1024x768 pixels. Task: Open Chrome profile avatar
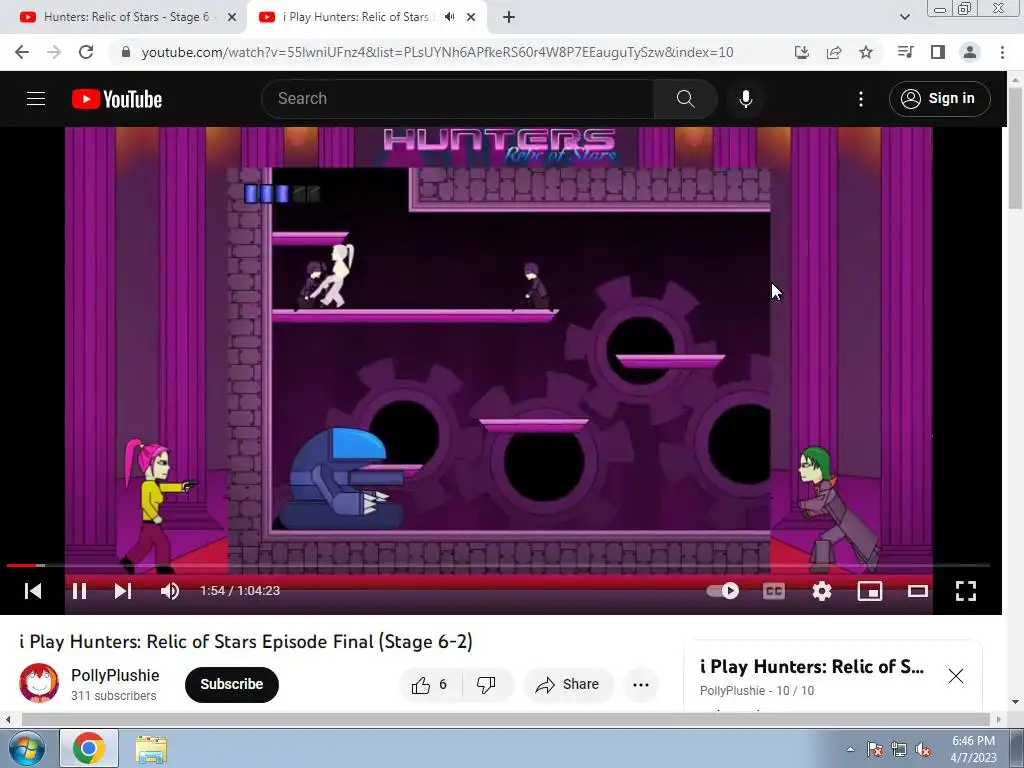tap(970, 52)
